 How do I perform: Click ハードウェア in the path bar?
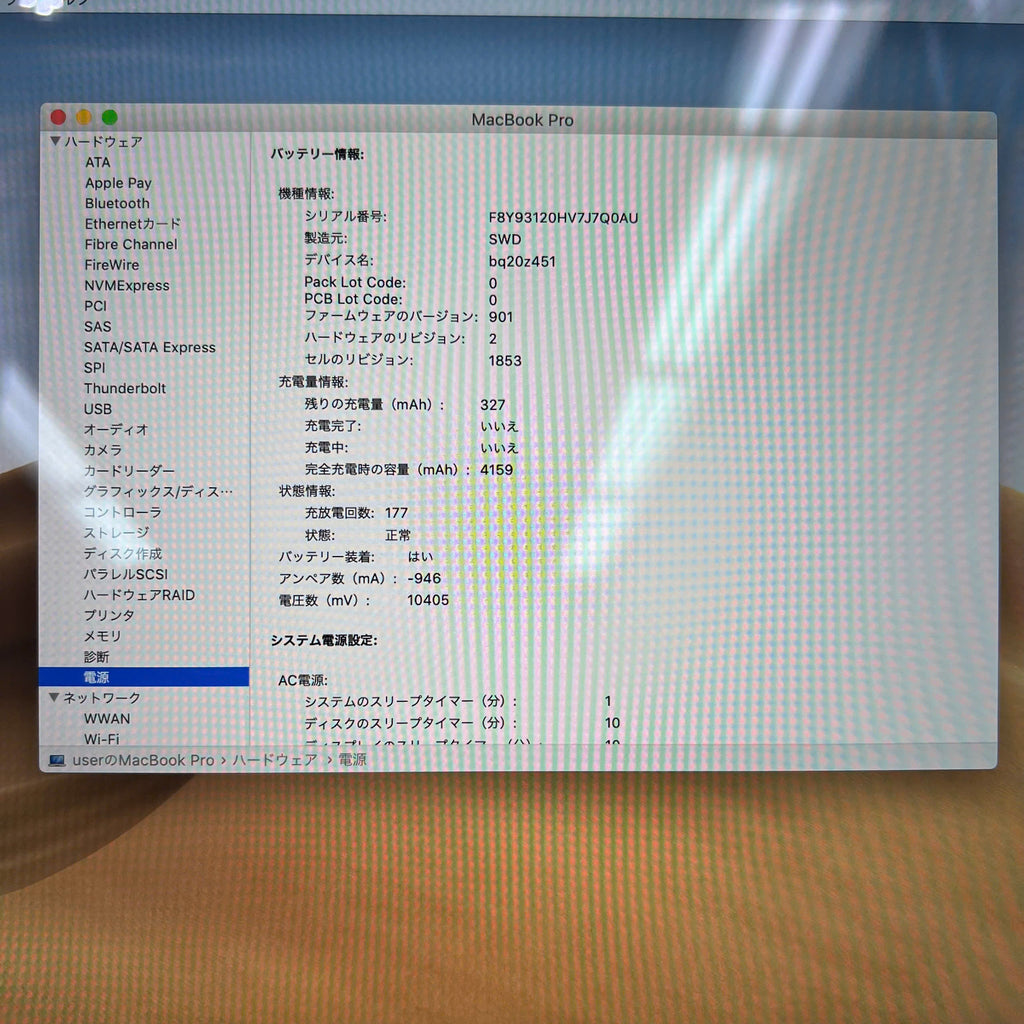point(274,760)
